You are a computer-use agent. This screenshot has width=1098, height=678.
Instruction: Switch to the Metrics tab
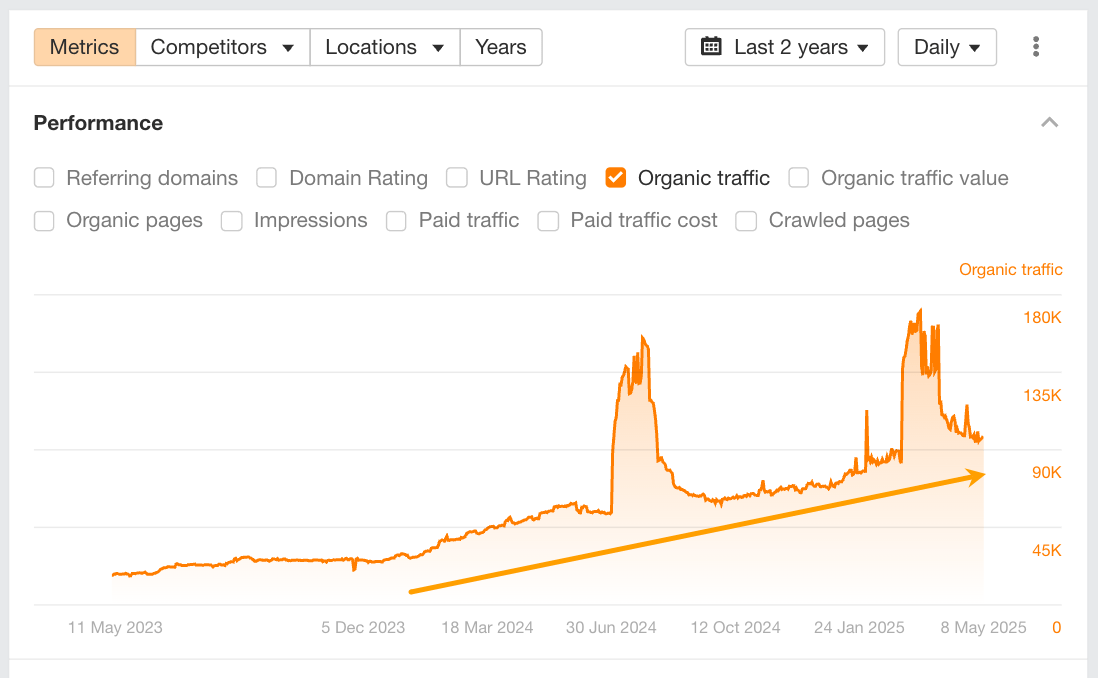84,47
